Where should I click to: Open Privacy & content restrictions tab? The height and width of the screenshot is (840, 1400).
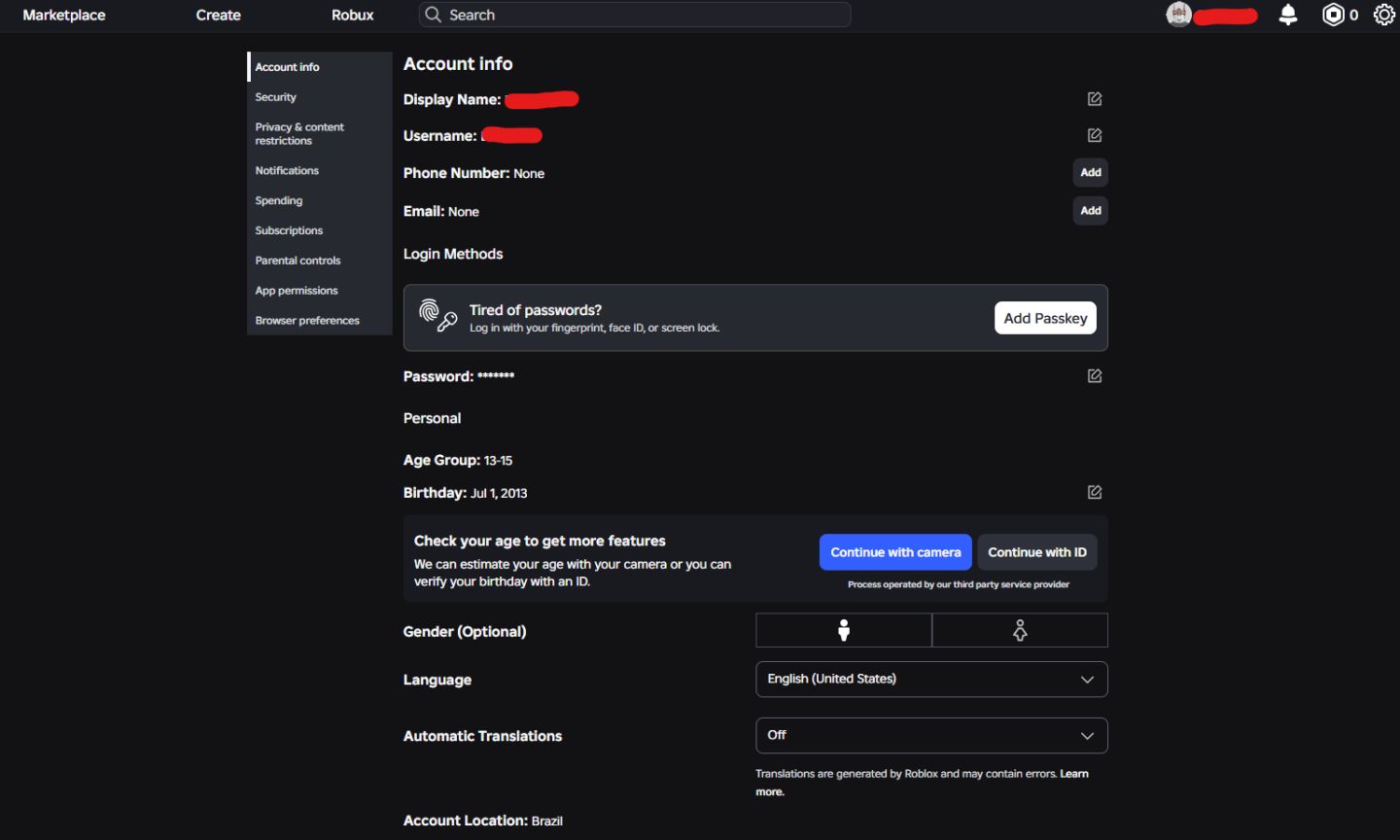click(x=320, y=134)
